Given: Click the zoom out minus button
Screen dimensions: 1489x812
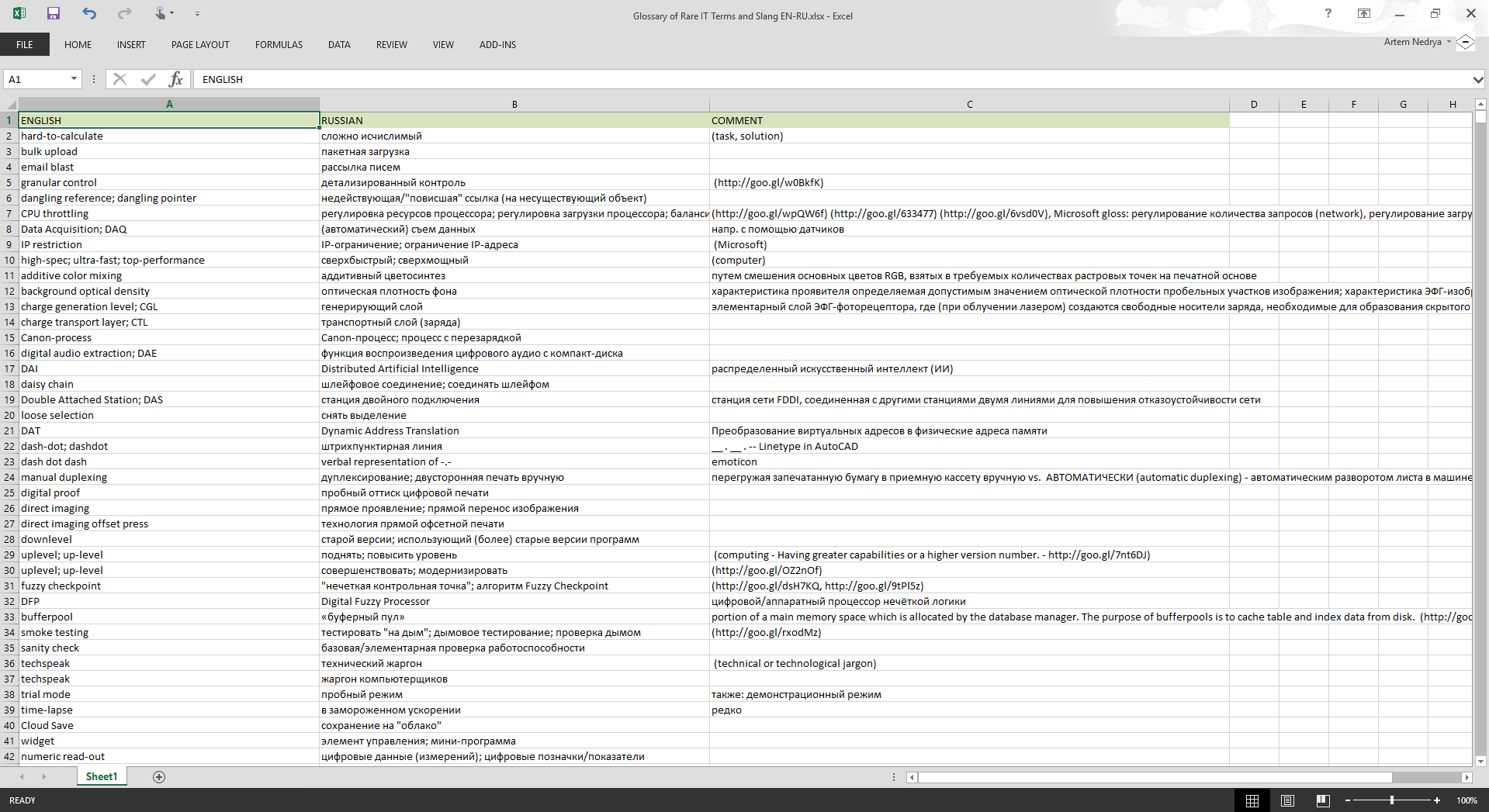Looking at the screenshot, I should click(1348, 800).
